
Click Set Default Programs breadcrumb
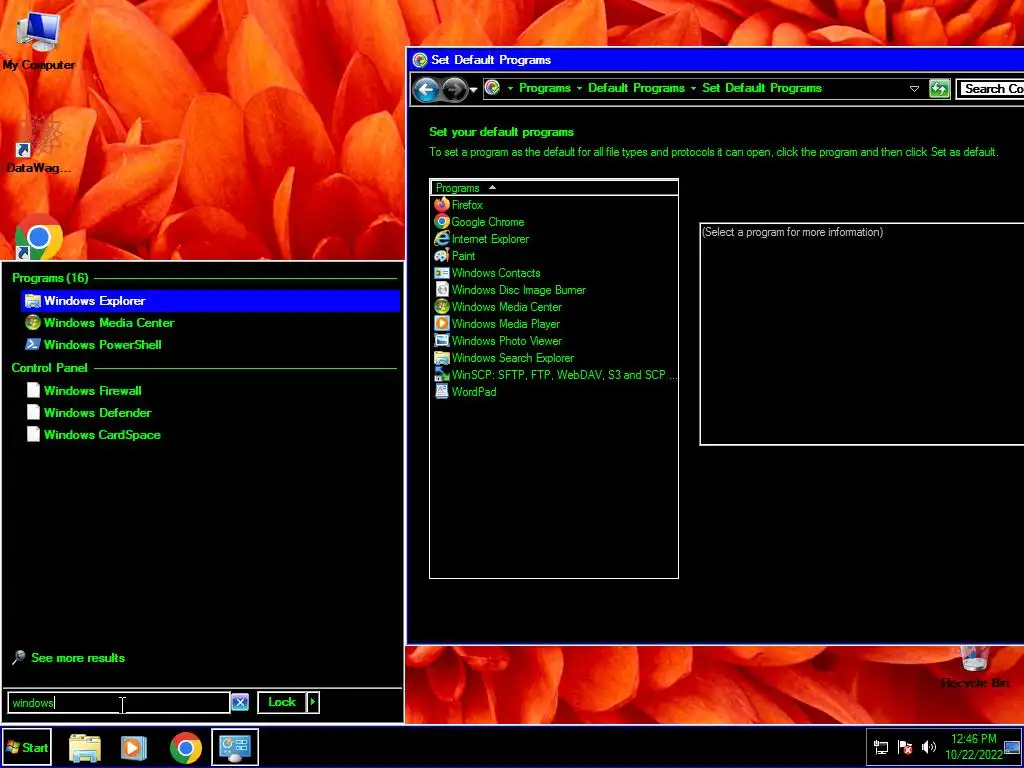pyautogui.click(x=761, y=88)
